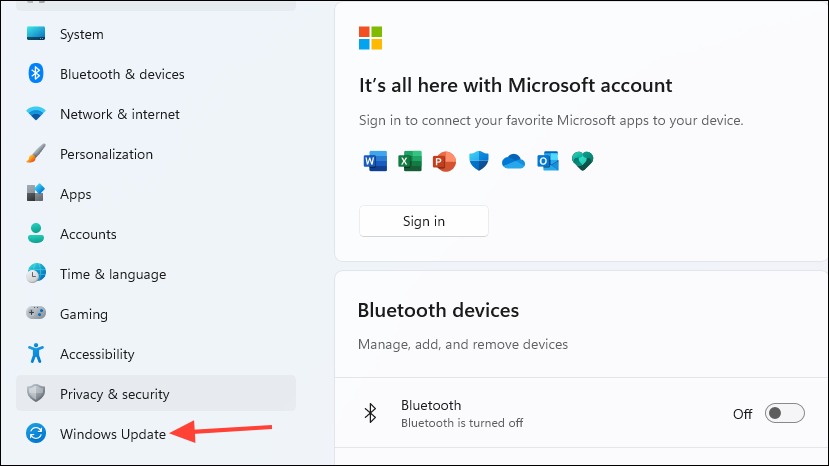Click the Microsoft logo in account card
Image resolution: width=829 pixels, height=466 pixels.
point(370,38)
